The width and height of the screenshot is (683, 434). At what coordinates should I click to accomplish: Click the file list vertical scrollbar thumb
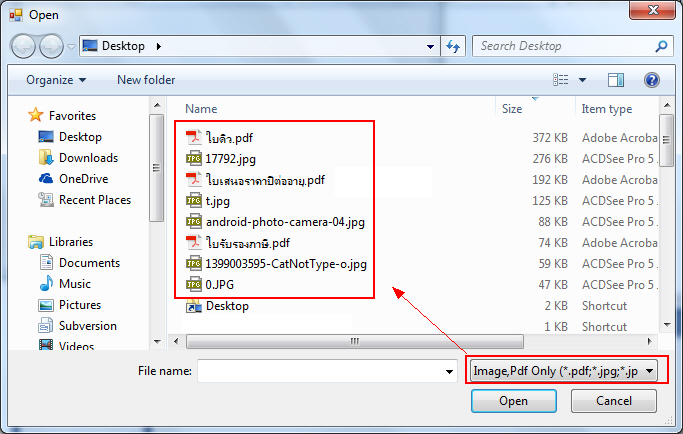tap(666, 140)
